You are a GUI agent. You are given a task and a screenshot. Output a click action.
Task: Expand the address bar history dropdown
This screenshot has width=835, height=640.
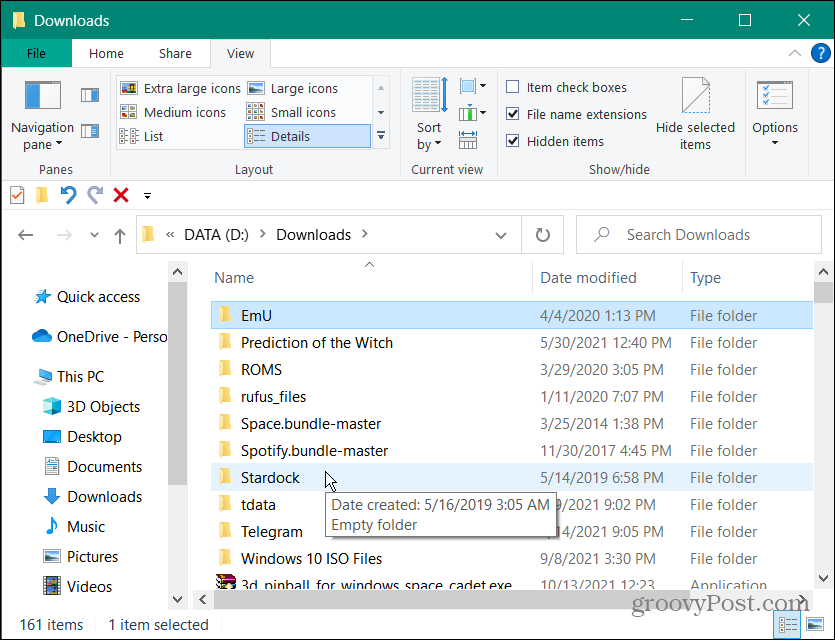[x=500, y=234]
